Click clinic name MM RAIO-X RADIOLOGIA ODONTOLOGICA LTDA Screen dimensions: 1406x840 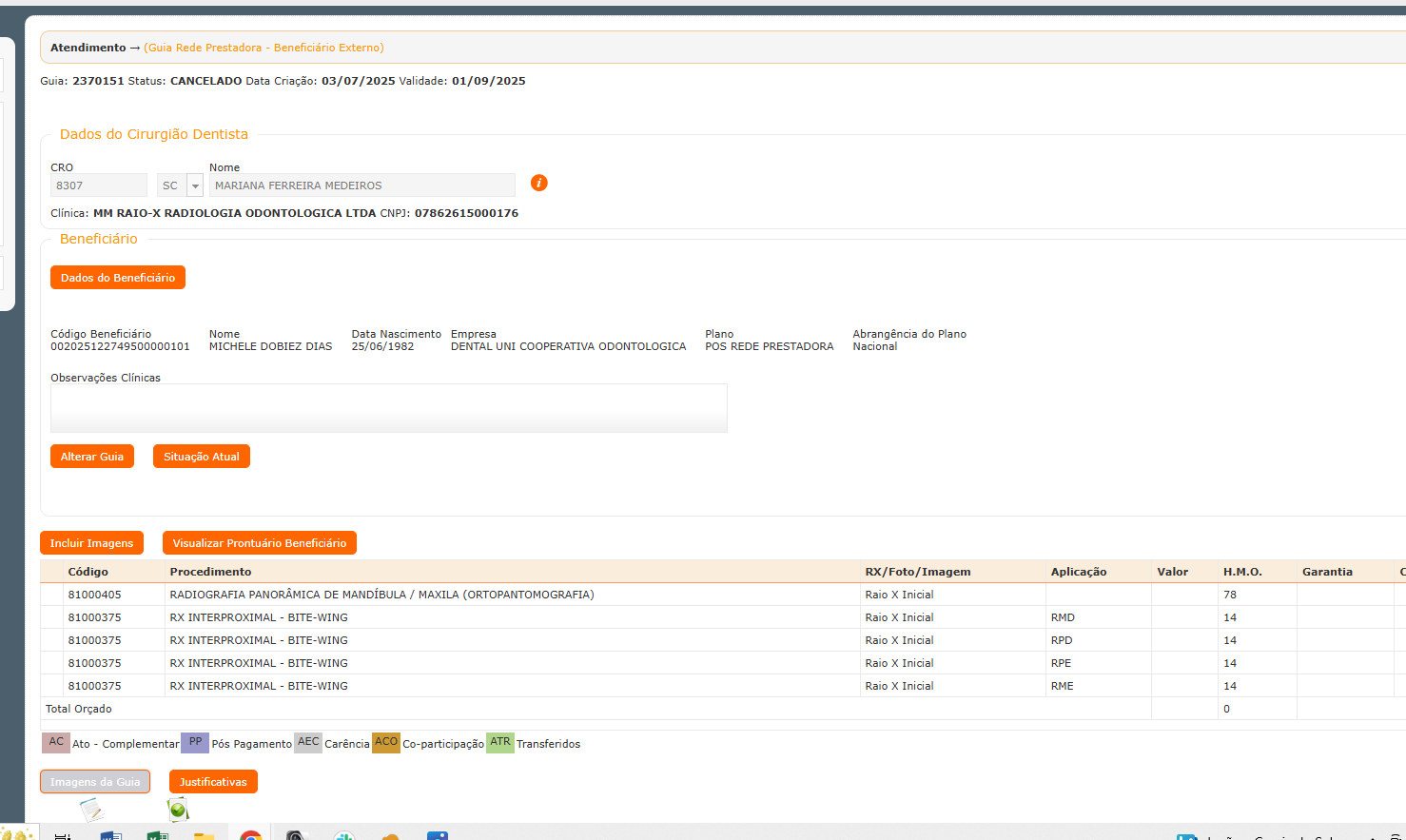click(x=235, y=213)
